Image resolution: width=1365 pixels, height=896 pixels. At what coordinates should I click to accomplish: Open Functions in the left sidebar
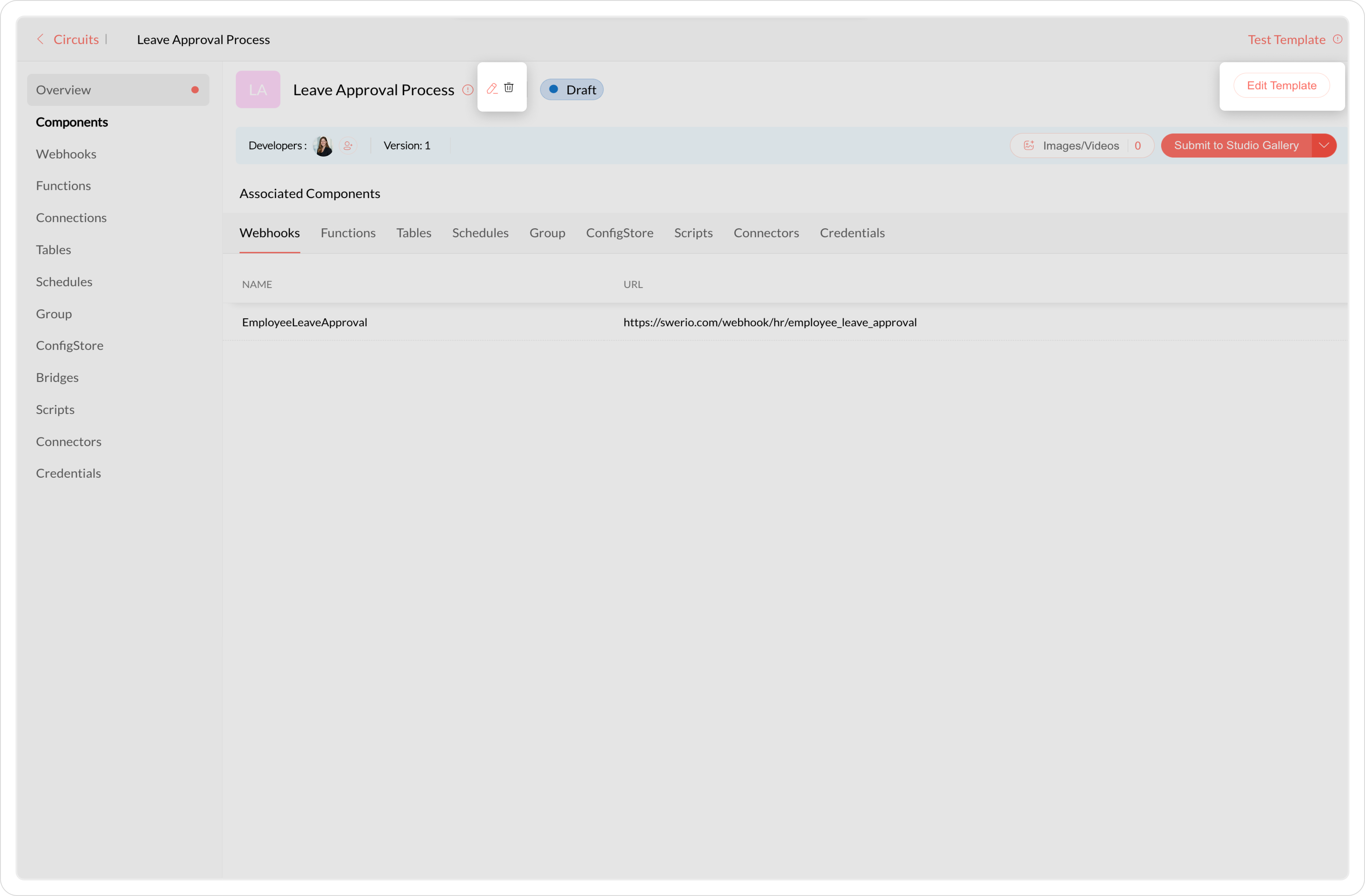point(63,186)
